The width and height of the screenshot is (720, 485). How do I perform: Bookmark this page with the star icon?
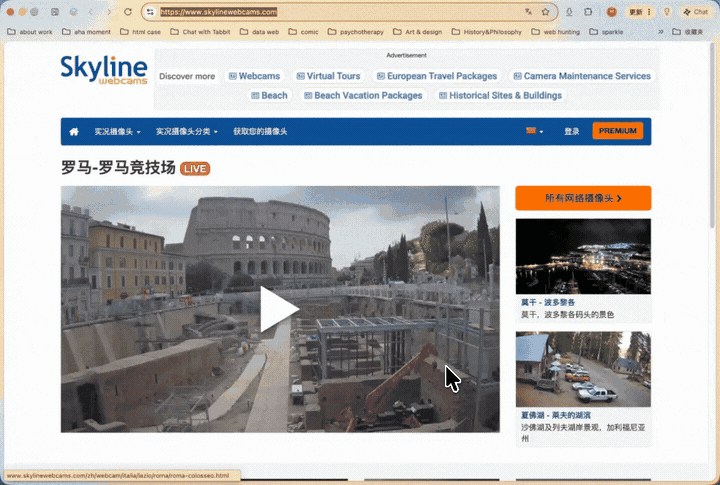pyautogui.click(x=546, y=12)
